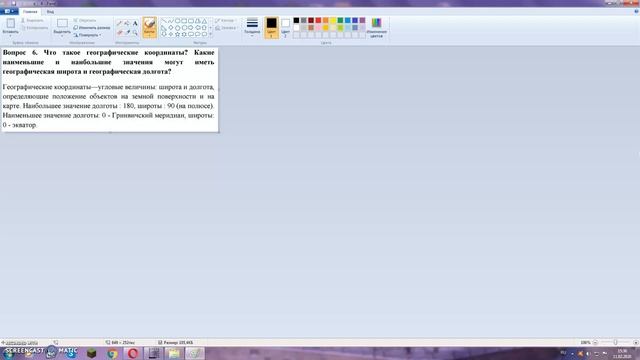The width and height of the screenshot is (640, 360).
Task: Select the Pencil tool
Action: click(119, 23)
